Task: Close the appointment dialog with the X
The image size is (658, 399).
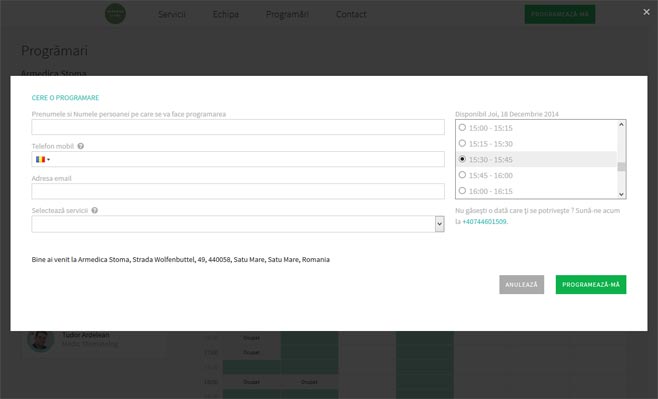Action: 646,12
